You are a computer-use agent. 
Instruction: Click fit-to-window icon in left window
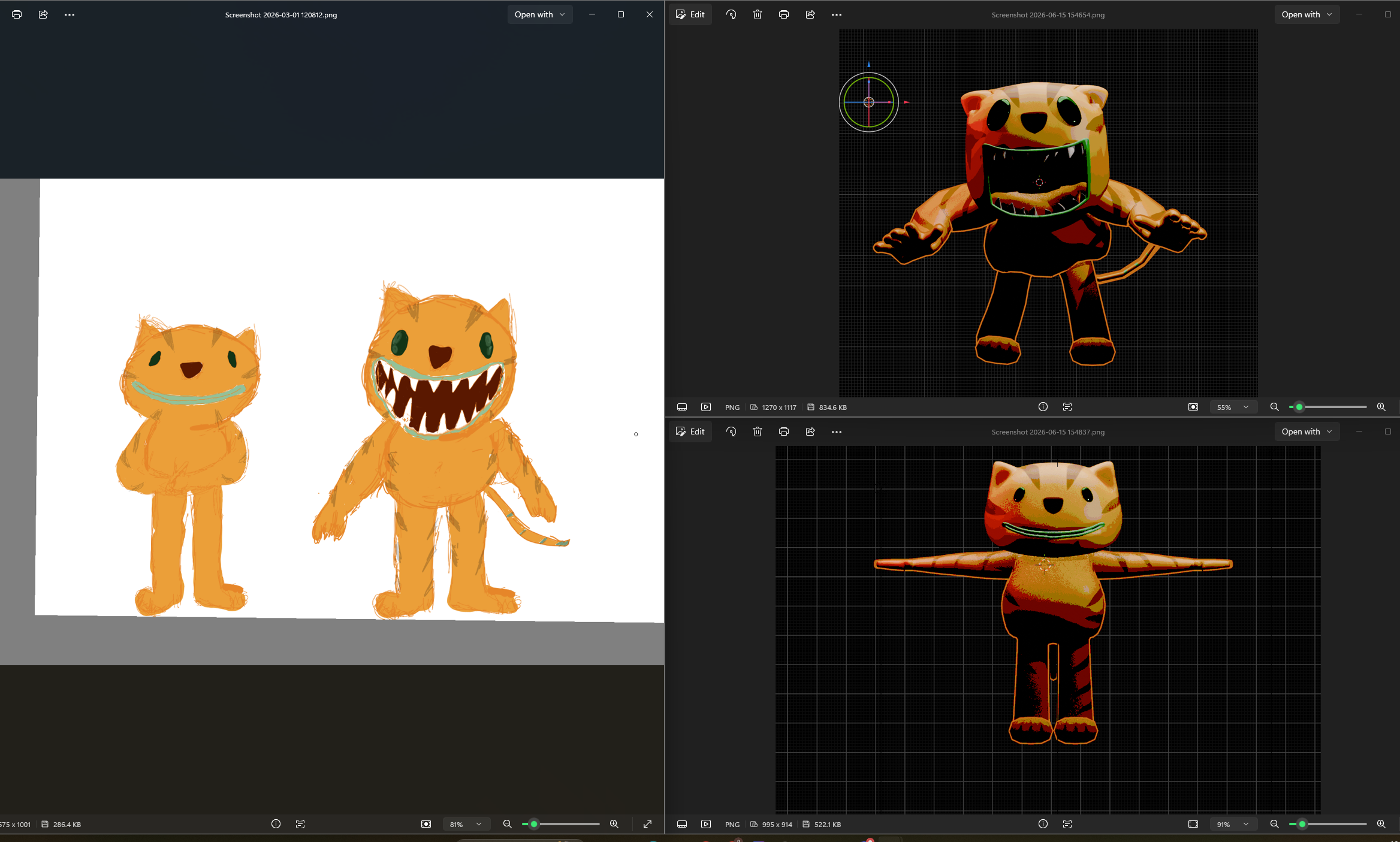point(426,824)
